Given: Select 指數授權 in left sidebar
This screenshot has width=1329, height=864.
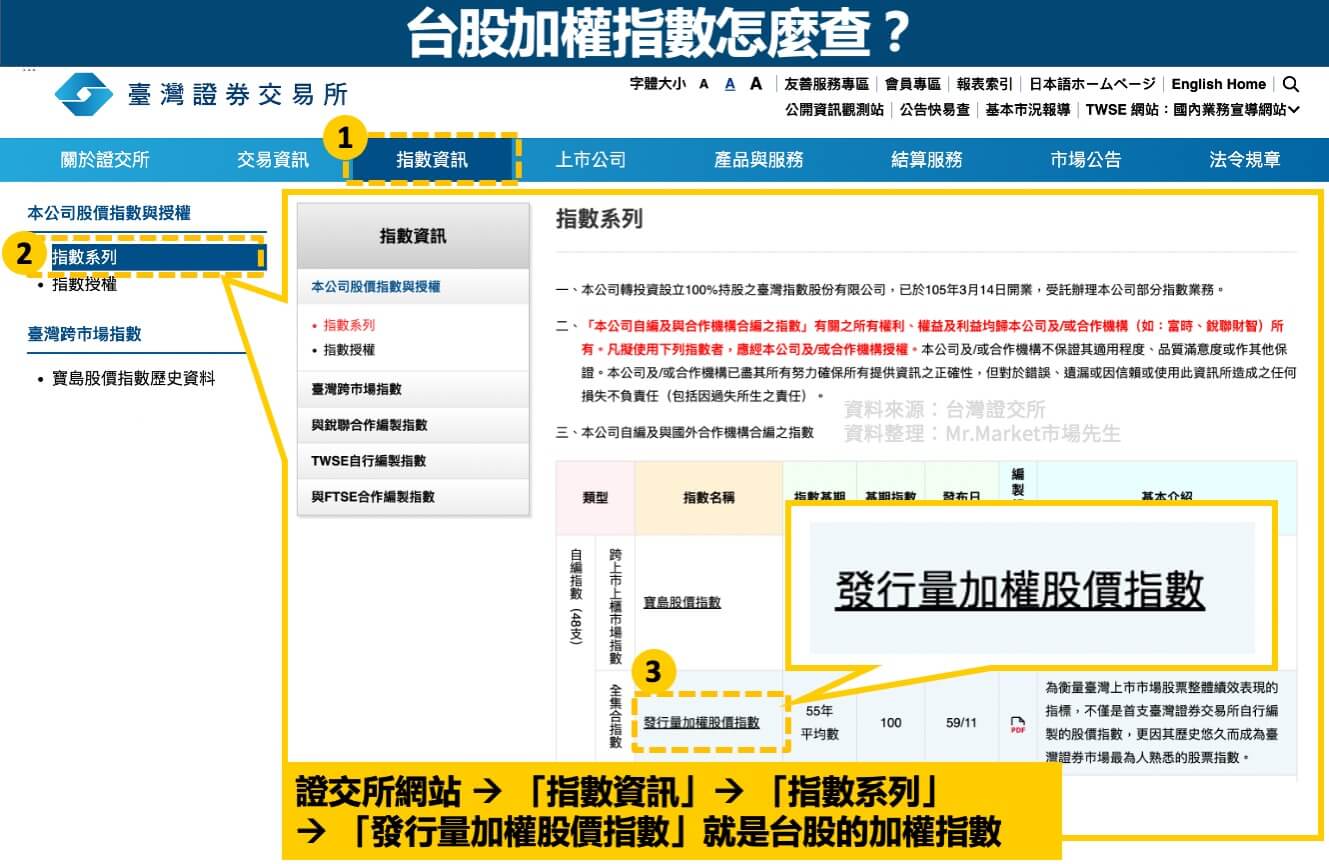Looking at the screenshot, I should click(x=84, y=284).
